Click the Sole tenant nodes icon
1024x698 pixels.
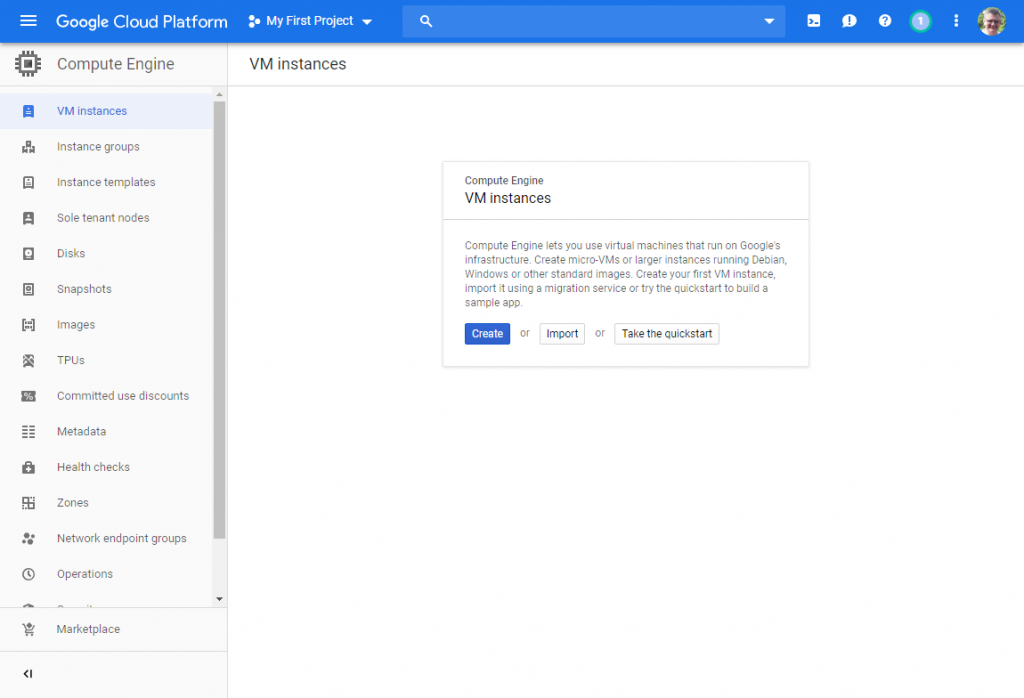coord(28,218)
